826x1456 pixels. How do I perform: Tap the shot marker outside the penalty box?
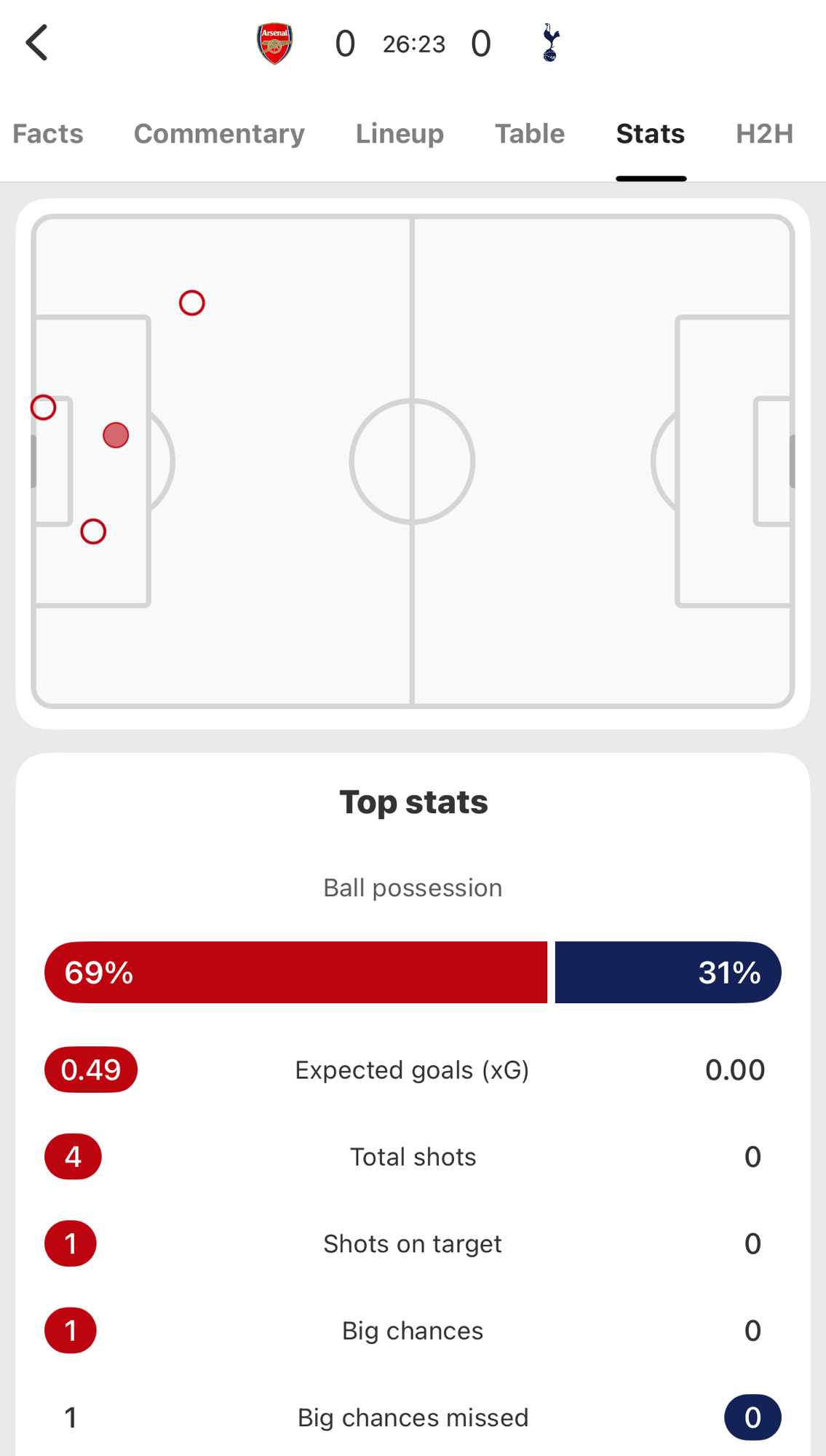point(192,303)
